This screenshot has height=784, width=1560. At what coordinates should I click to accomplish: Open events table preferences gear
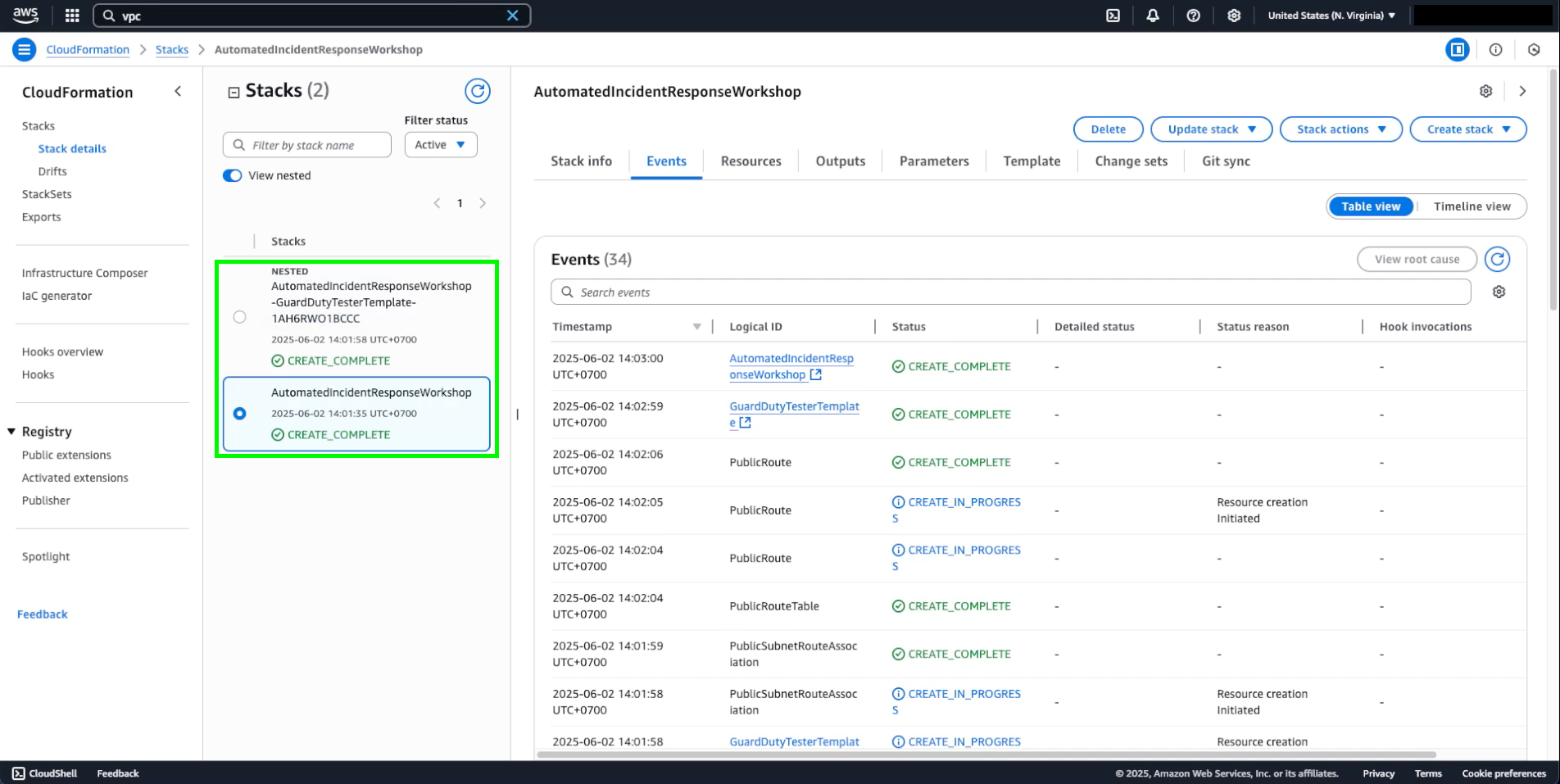pos(1499,292)
